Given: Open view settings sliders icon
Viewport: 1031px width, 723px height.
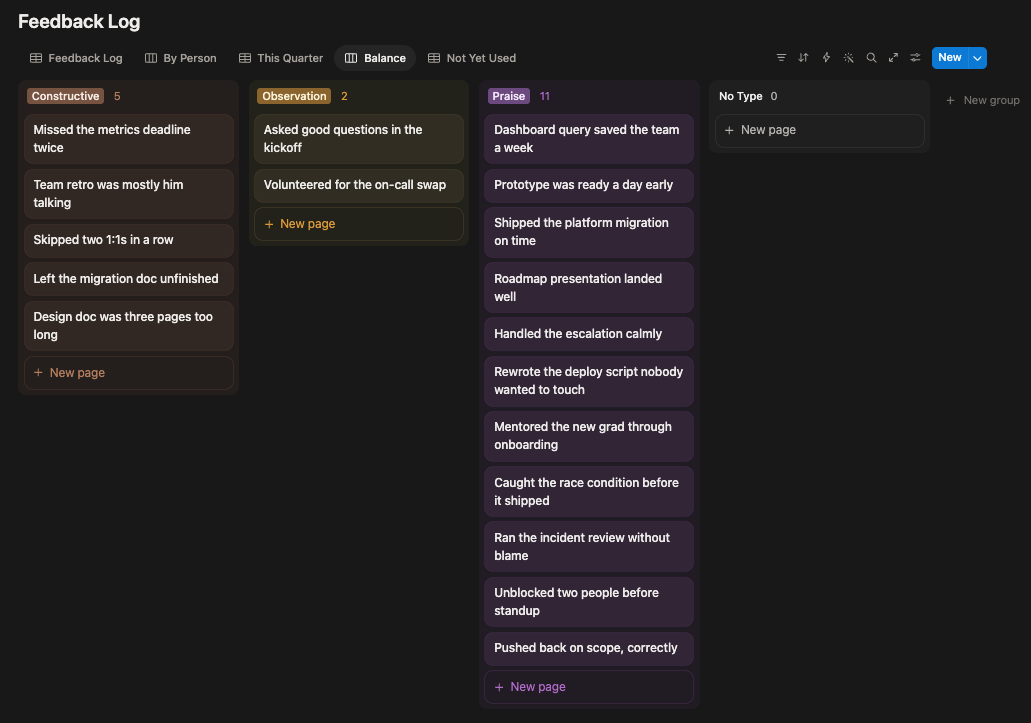Looking at the screenshot, I should tap(915, 58).
